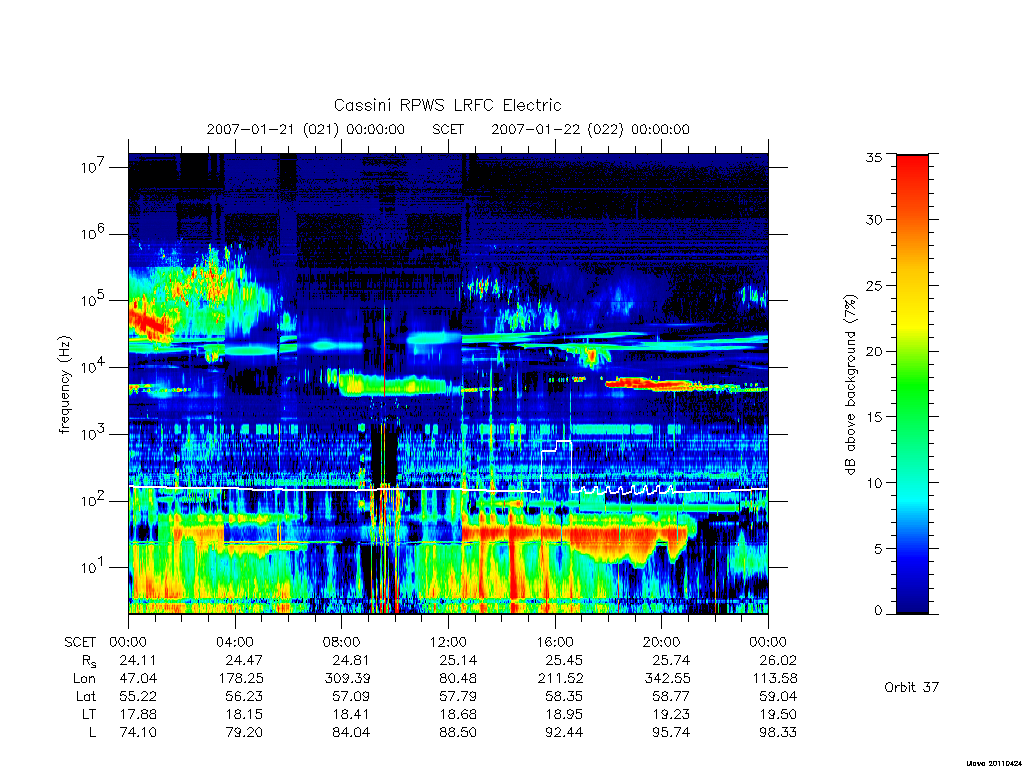Click the 'dB above background (7%)' colorbar label
The height and width of the screenshot is (768, 1024).
tap(850, 385)
